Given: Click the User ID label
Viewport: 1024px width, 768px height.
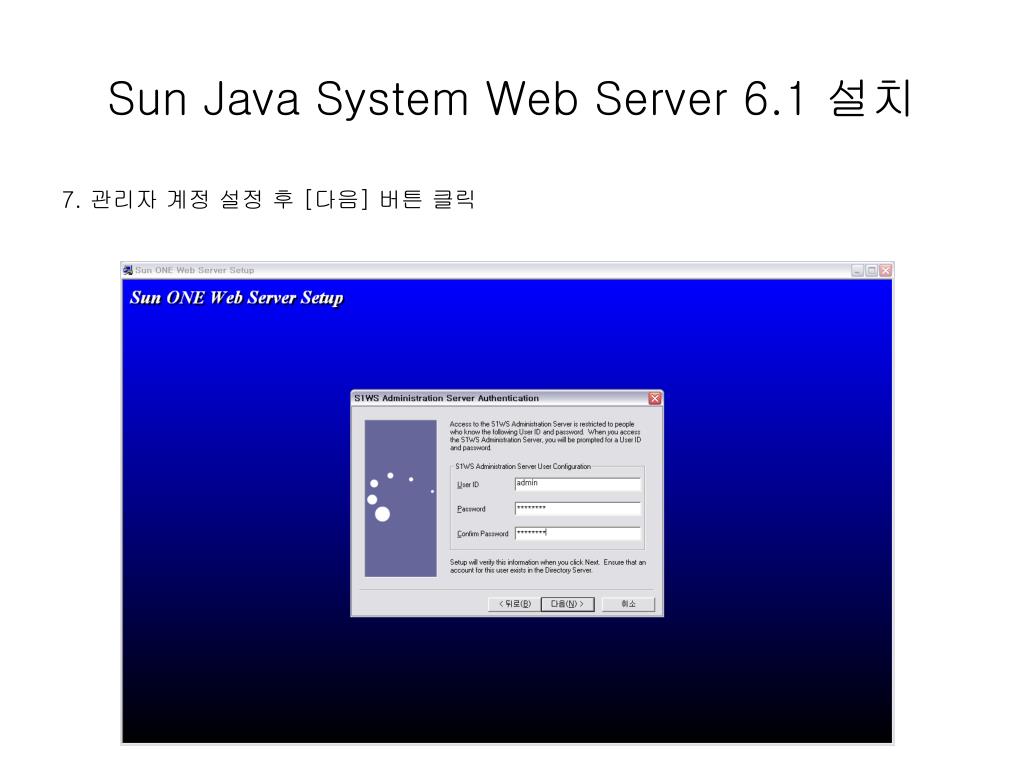Looking at the screenshot, I should click(x=468, y=485).
